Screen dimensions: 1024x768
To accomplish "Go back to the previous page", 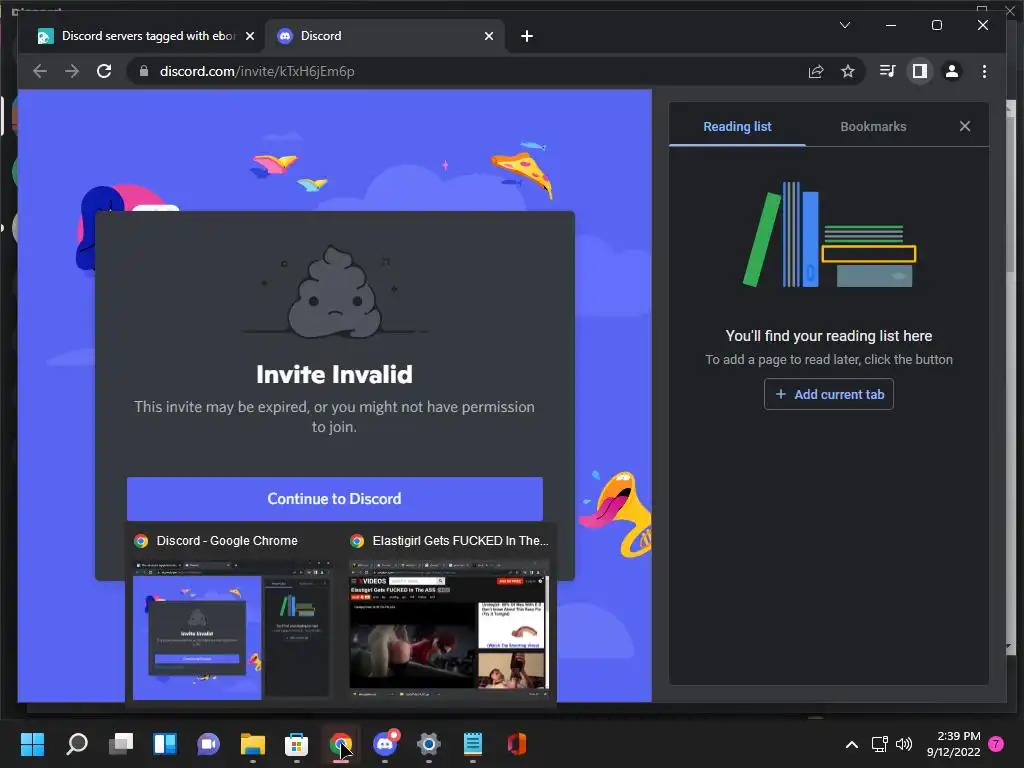I will (x=40, y=71).
